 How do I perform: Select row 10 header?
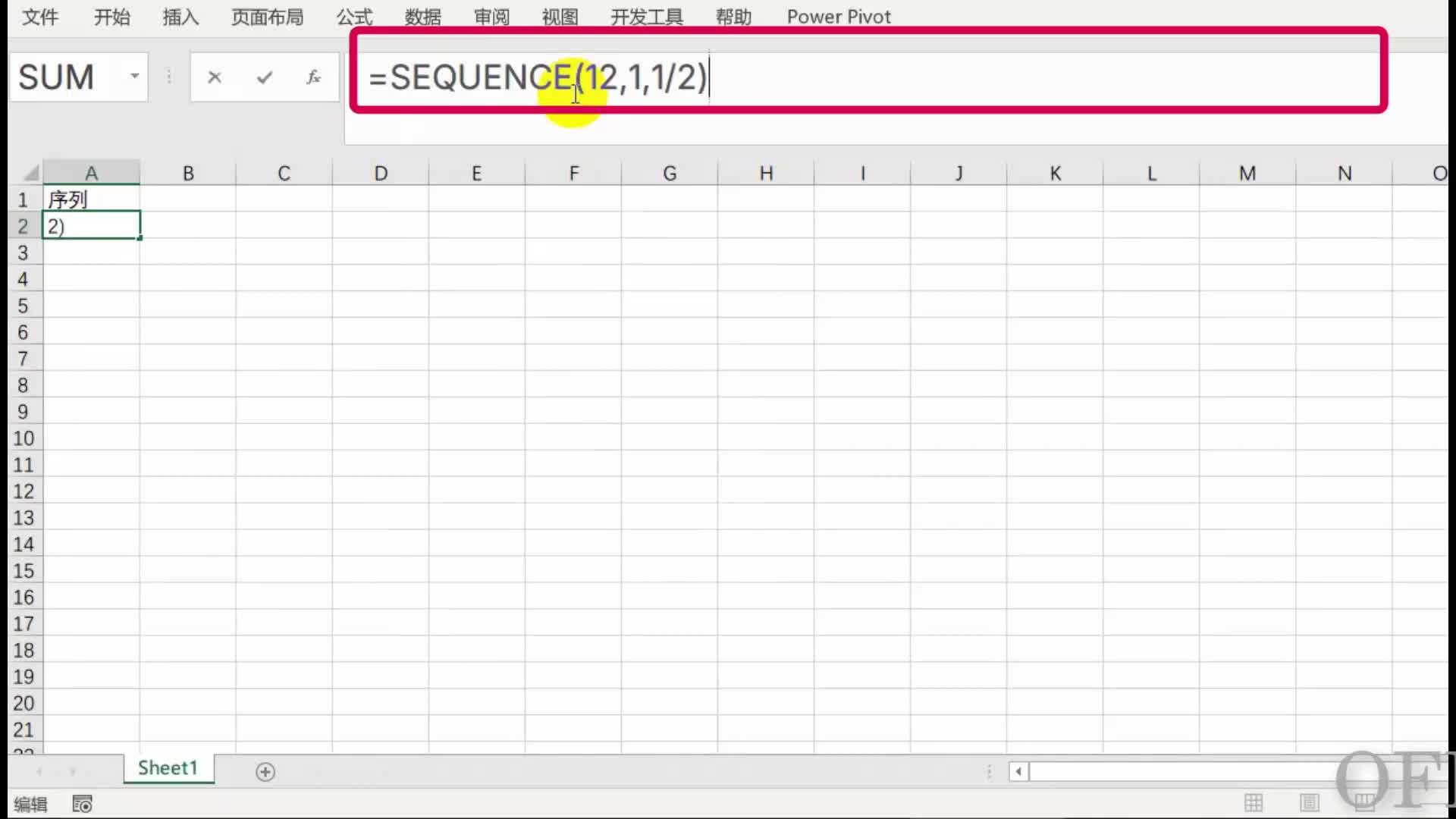[x=23, y=438]
